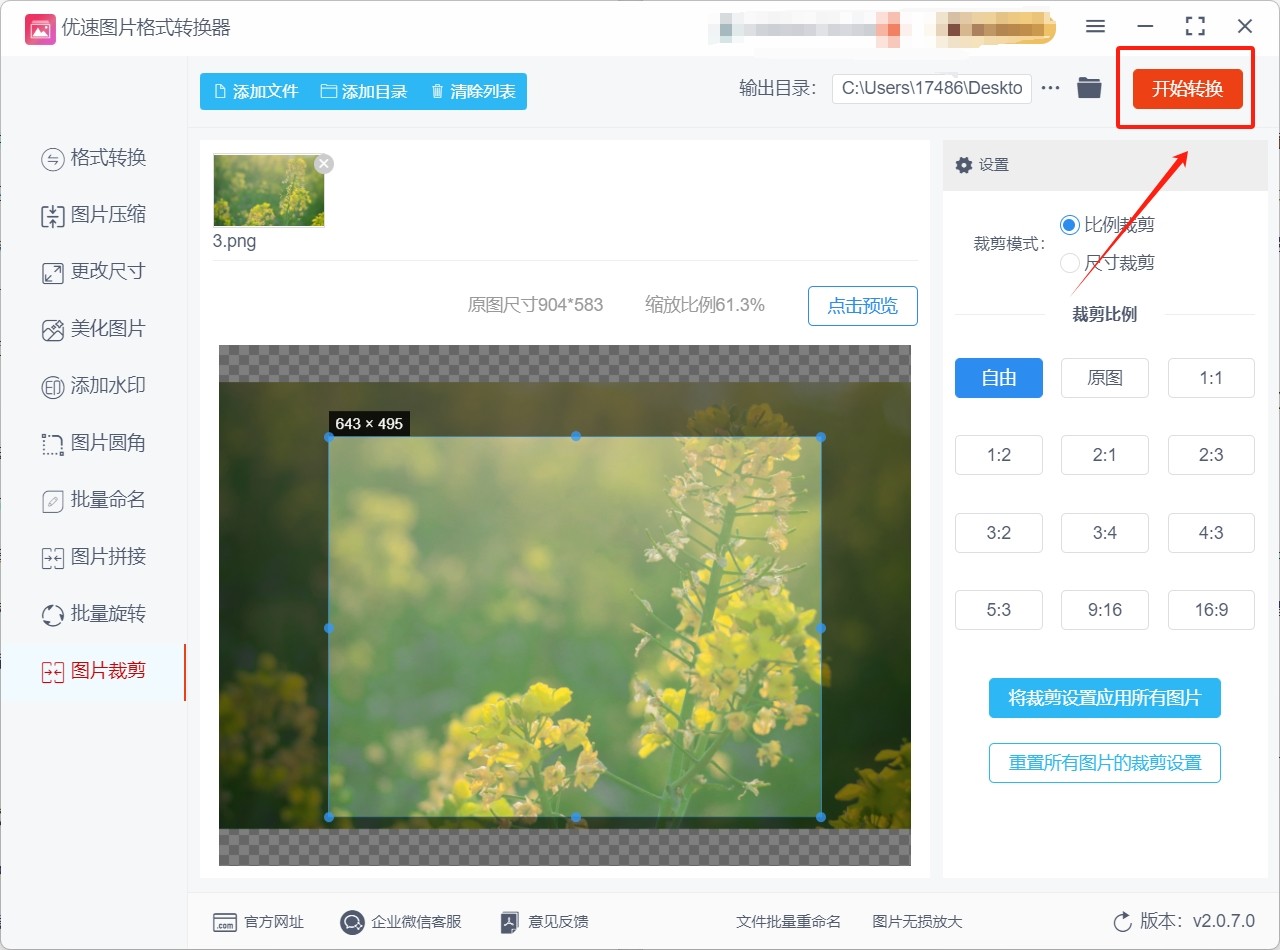
Task: Open 企业微信客服 support icon
Action: tap(352, 922)
